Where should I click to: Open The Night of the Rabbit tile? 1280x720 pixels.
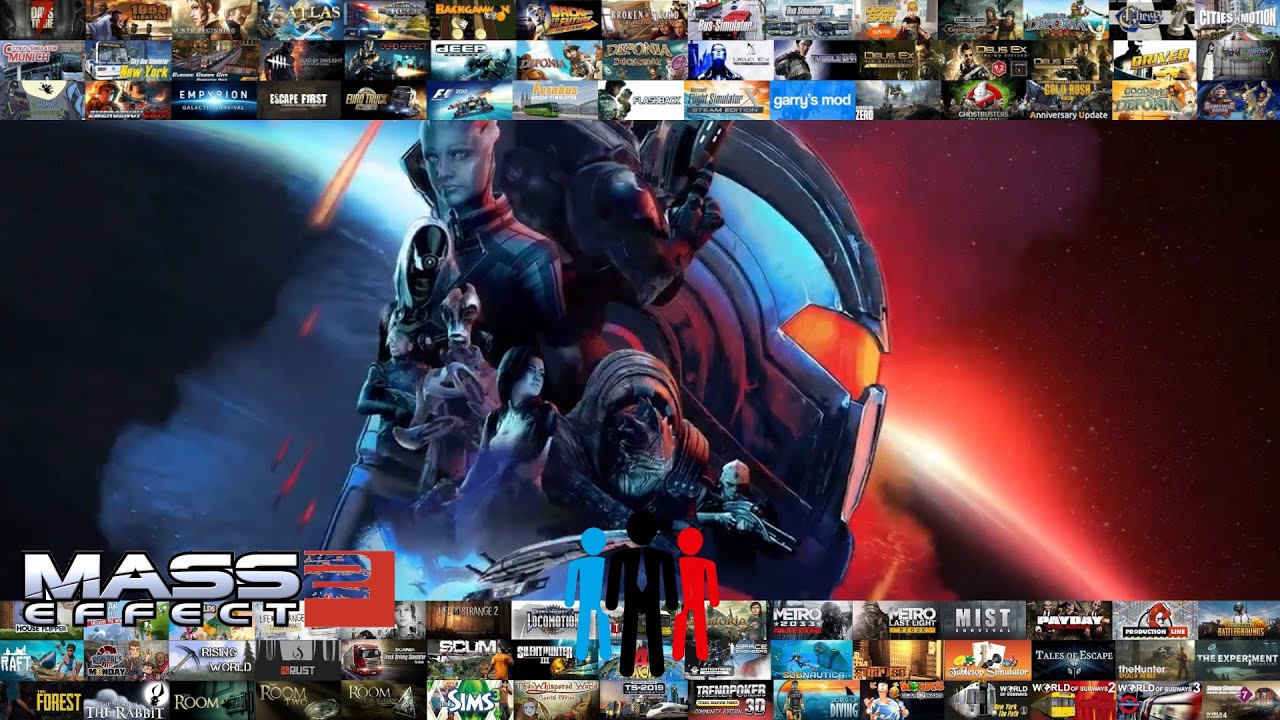(x=128, y=700)
